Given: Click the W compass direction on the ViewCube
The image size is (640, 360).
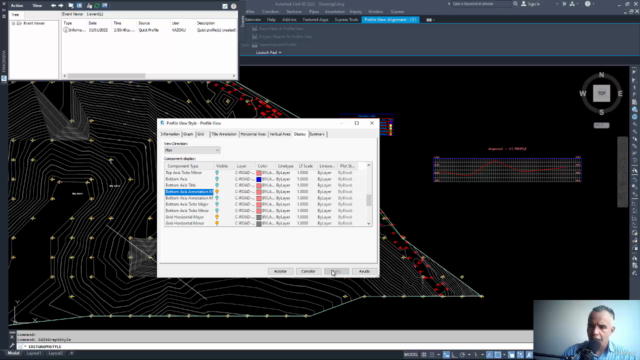Looking at the screenshot, I should [x=583, y=93].
